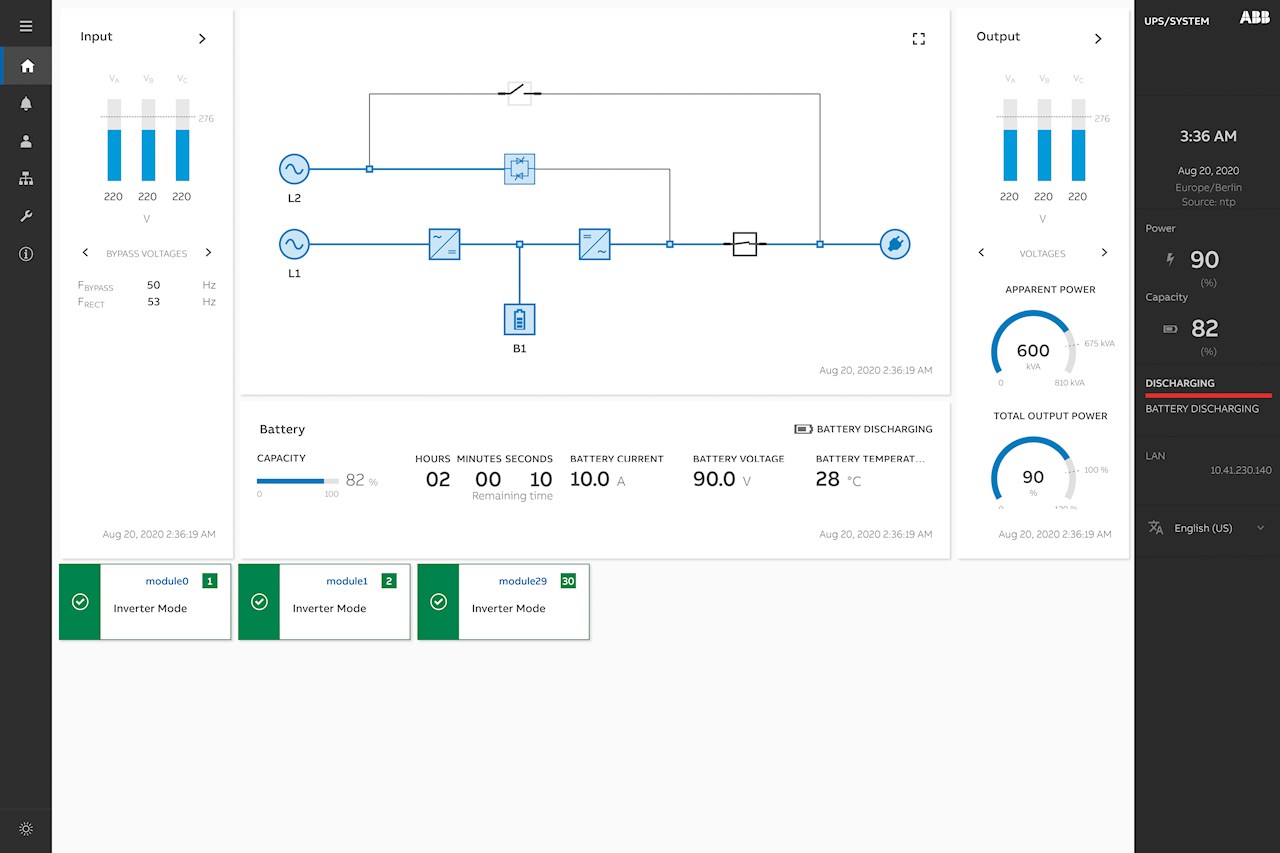Screen dimensions: 1280x853
Task: Open the English (US) language dropdown
Action: 1206,527
